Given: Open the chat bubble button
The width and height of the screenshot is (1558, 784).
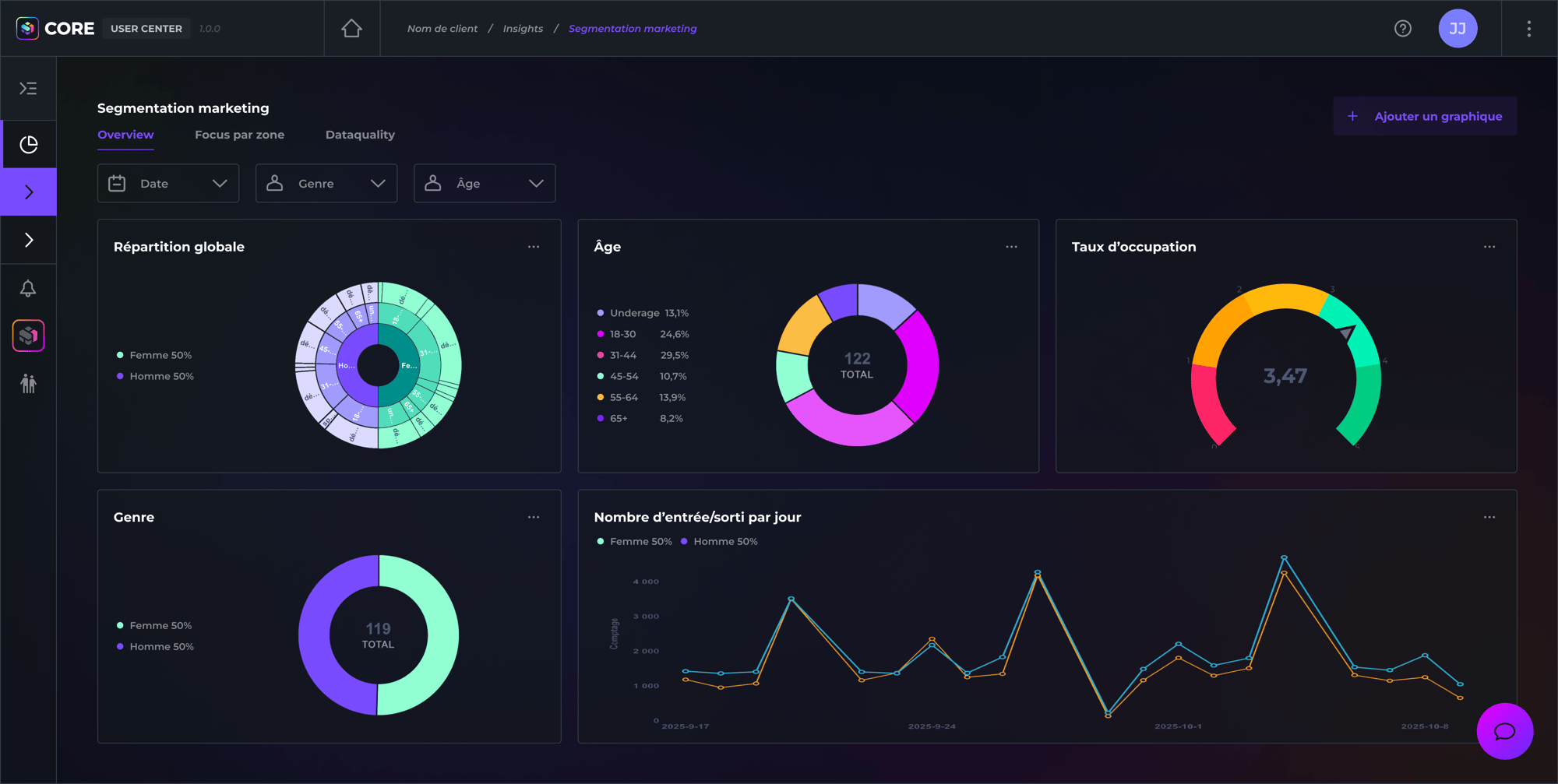Looking at the screenshot, I should (1504, 731).
